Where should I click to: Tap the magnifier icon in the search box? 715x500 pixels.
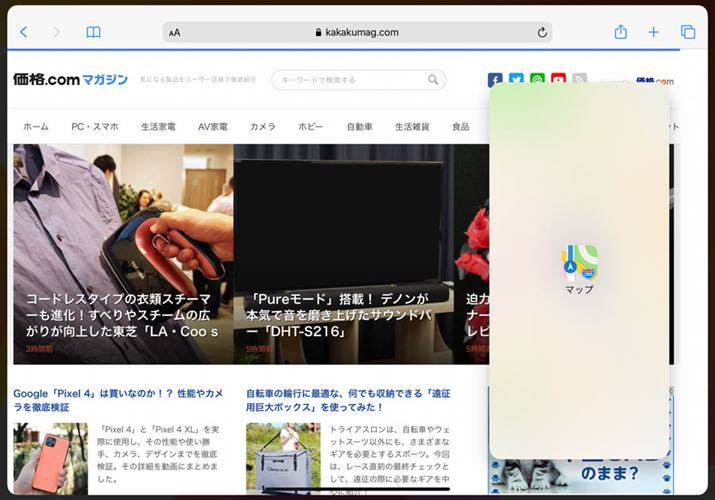pyautogui.click(x=434, y=80)
